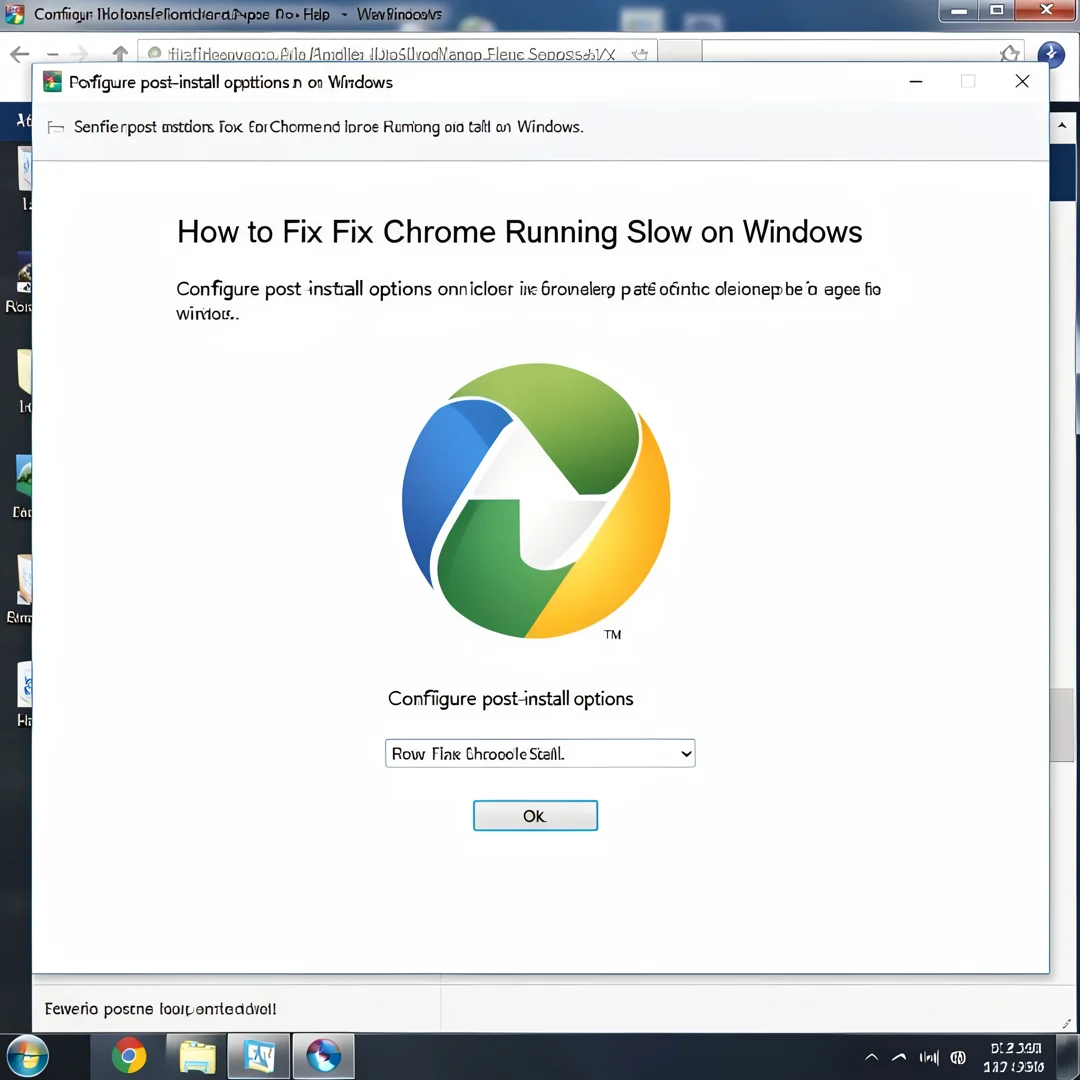Open Chrome from the taskbar
This screenshot has width=1080, height=1080.
pyautogui.click(x=129, y=1056)
